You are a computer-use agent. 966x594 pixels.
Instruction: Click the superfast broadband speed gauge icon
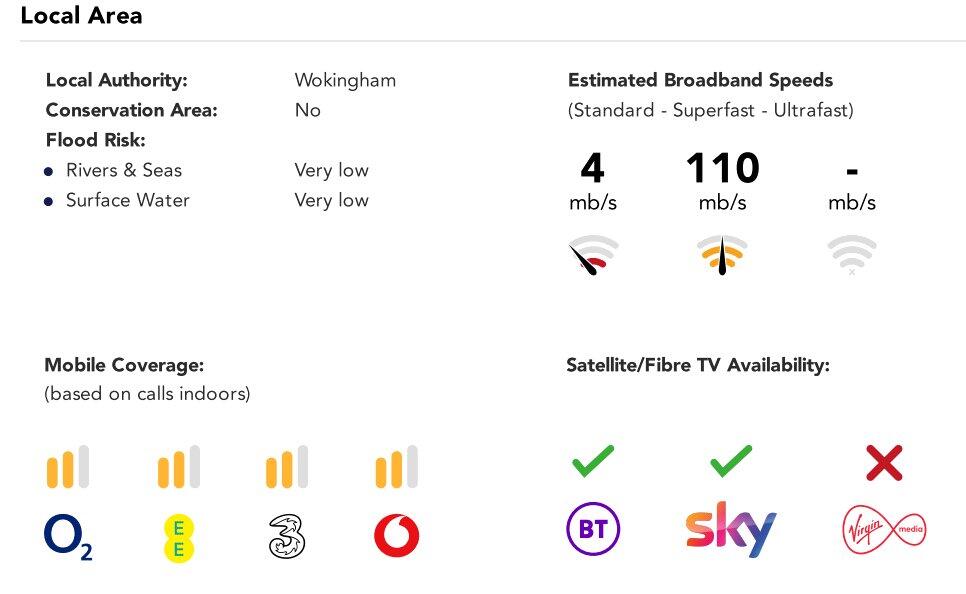point(722,255)
